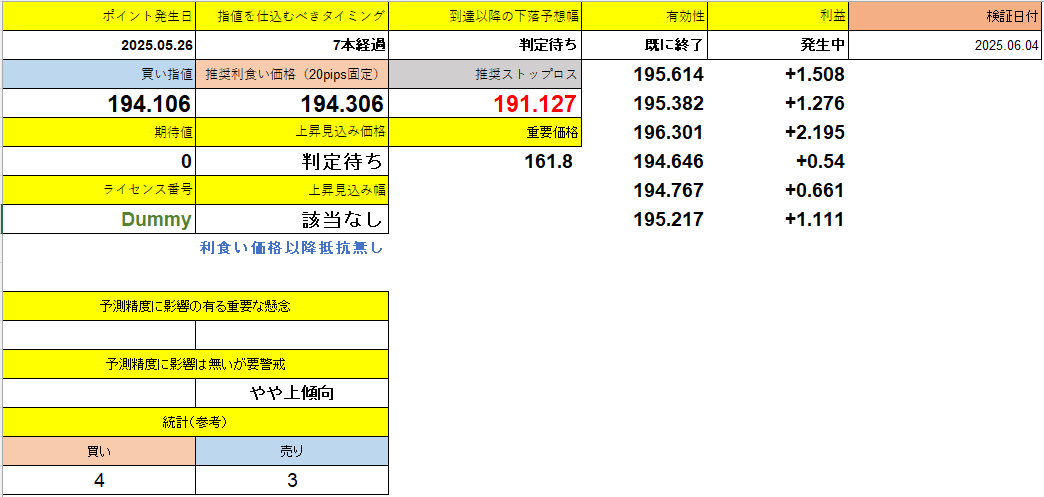The height and width of the screenshot is (497, 1044).
Task: Click the 判定待ち cell under 下落予想幅
Action: 485,45
